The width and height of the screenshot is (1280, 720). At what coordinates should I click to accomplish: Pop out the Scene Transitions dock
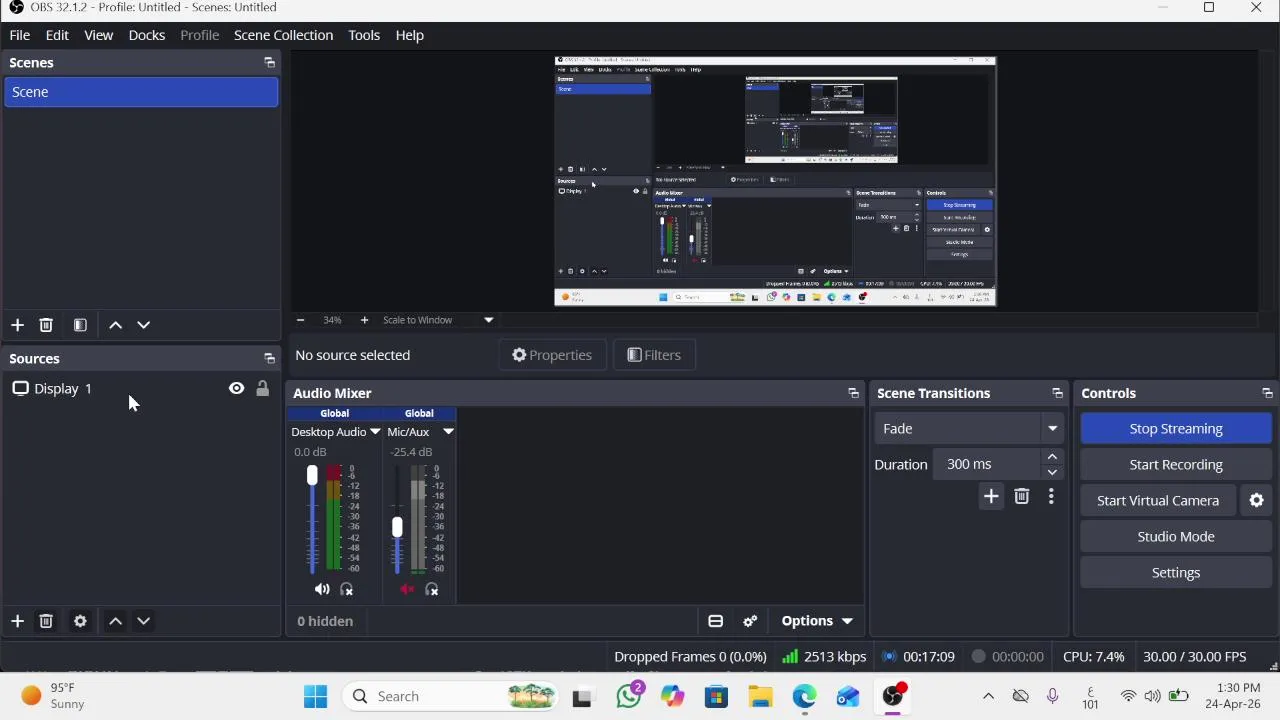point(1057,394)
